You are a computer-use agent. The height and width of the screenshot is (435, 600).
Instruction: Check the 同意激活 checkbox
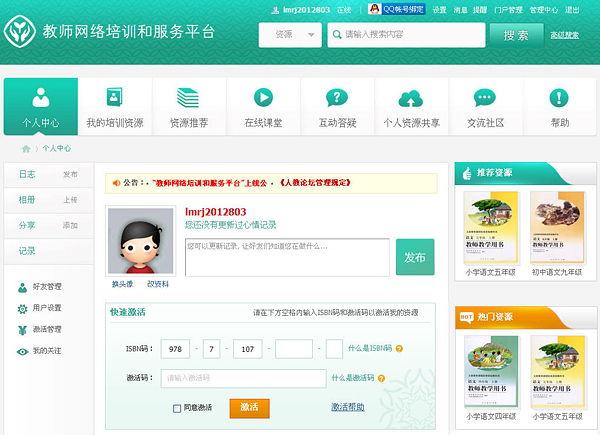(x=177, y=408)
